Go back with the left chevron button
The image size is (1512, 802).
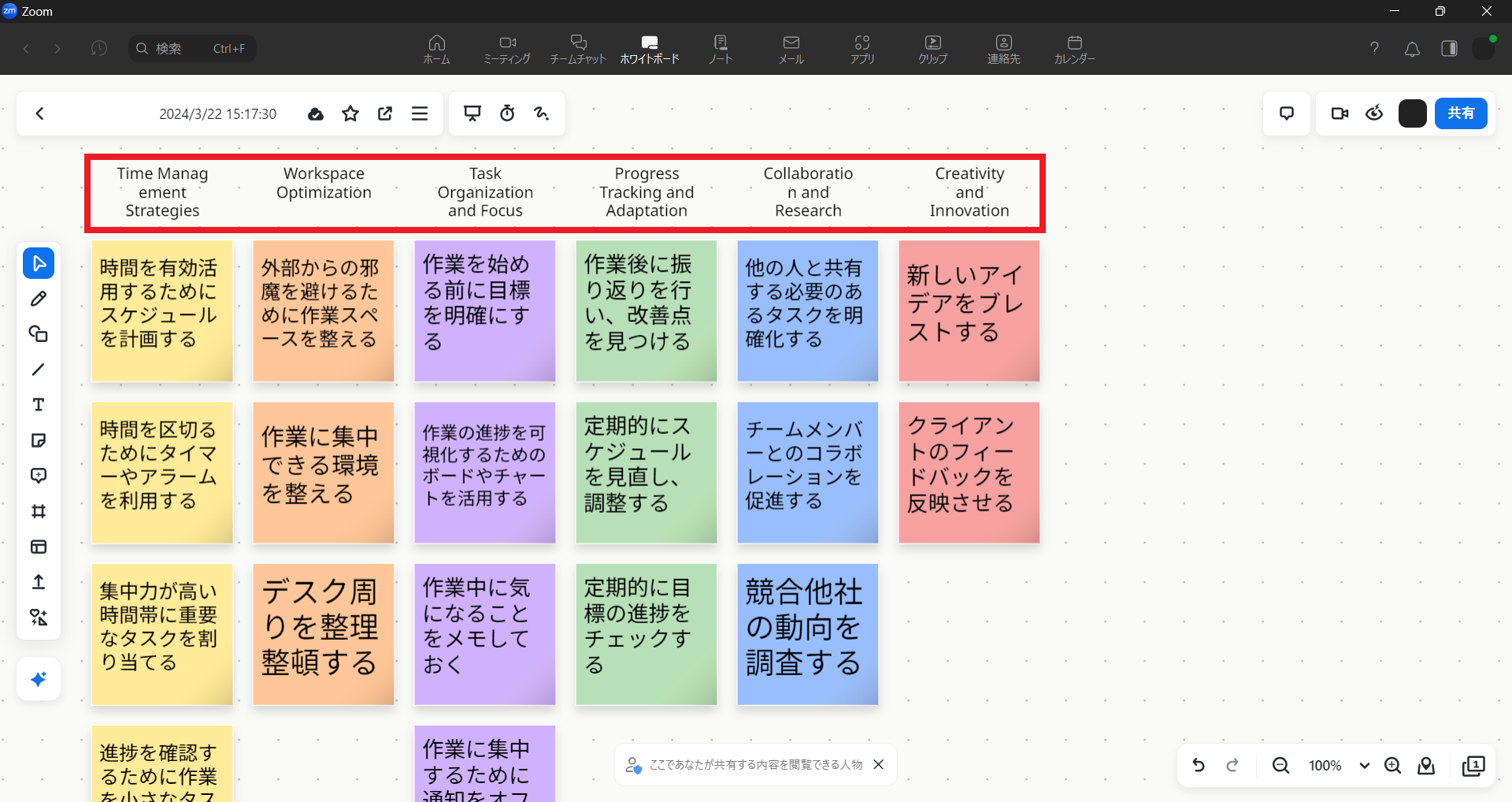40,113
